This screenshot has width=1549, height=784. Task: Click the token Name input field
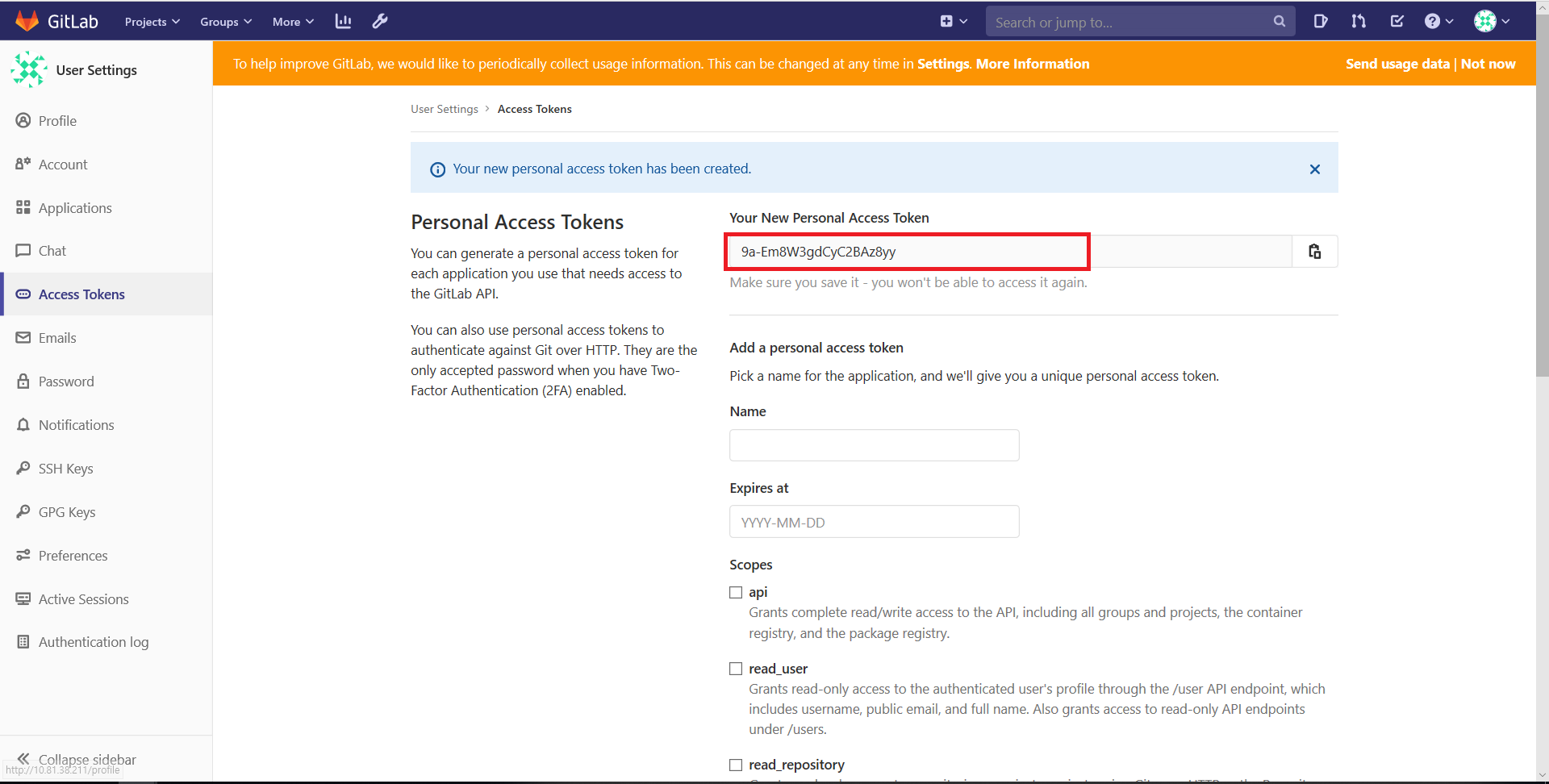click(x=875, y=445)
